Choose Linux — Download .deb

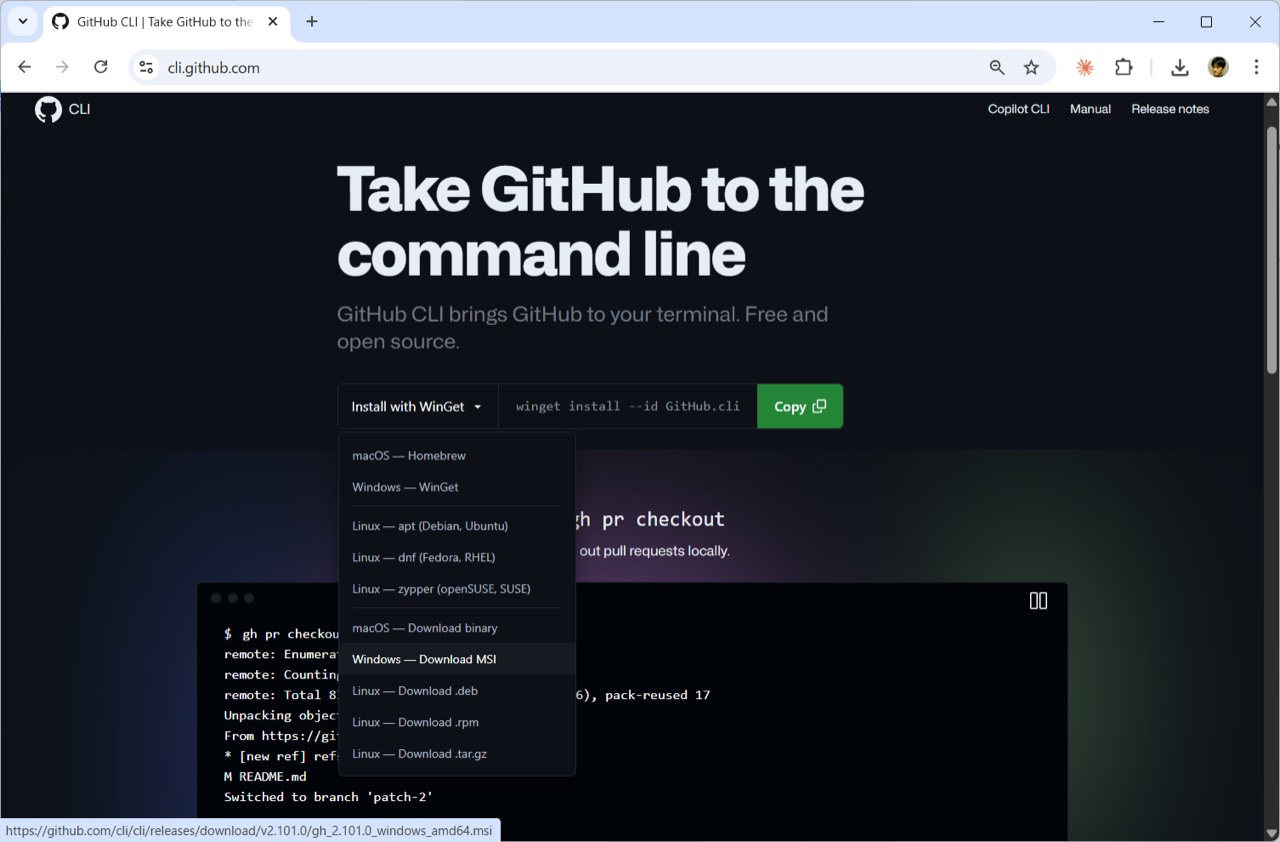coord(457,691)
